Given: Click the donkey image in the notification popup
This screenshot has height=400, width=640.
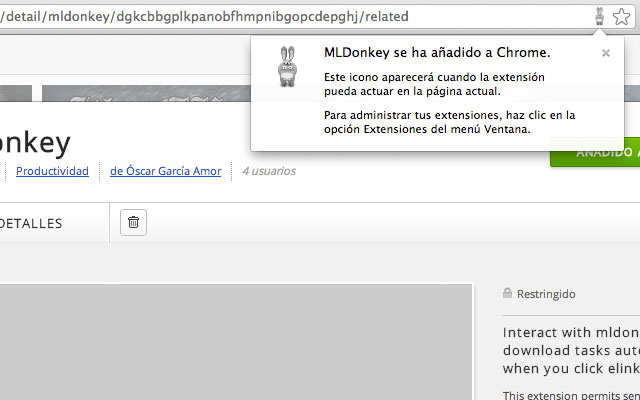Looking at the screenshot, I should [287, 66].
